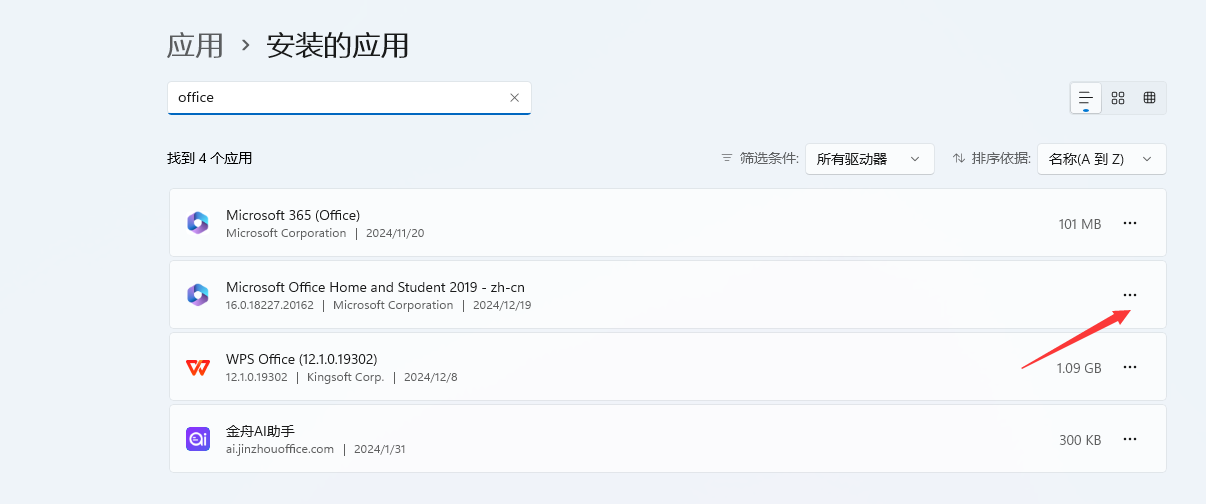
Task: Go back to 应用 breadcrumb
Action: pos(195,45)
